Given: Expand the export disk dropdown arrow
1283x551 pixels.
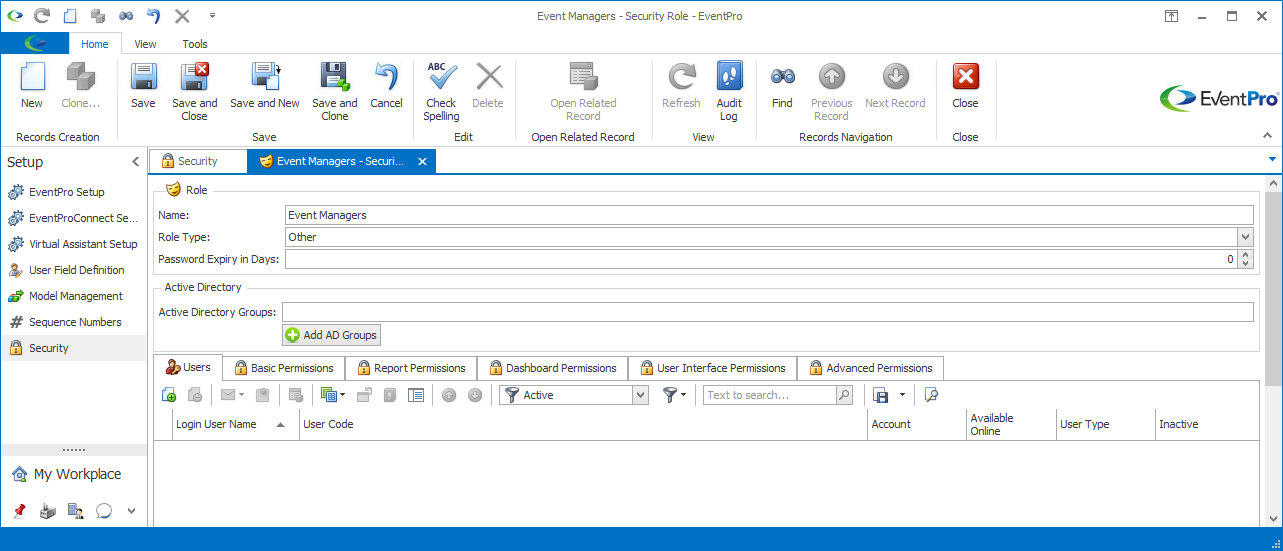Looking at the screenshot, I should (x=901, y=395).
